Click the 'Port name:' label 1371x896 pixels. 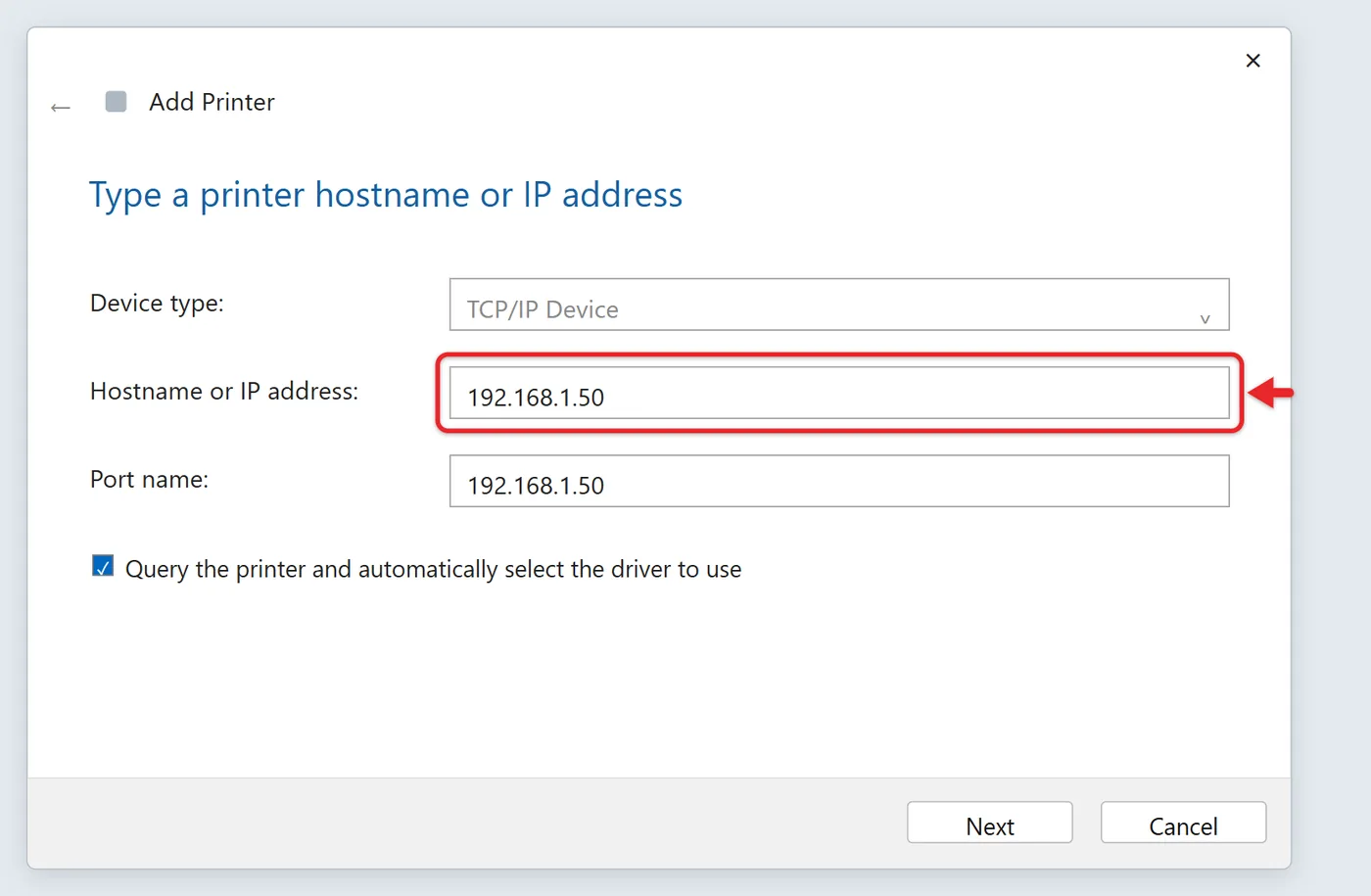[x=149, y=480]
